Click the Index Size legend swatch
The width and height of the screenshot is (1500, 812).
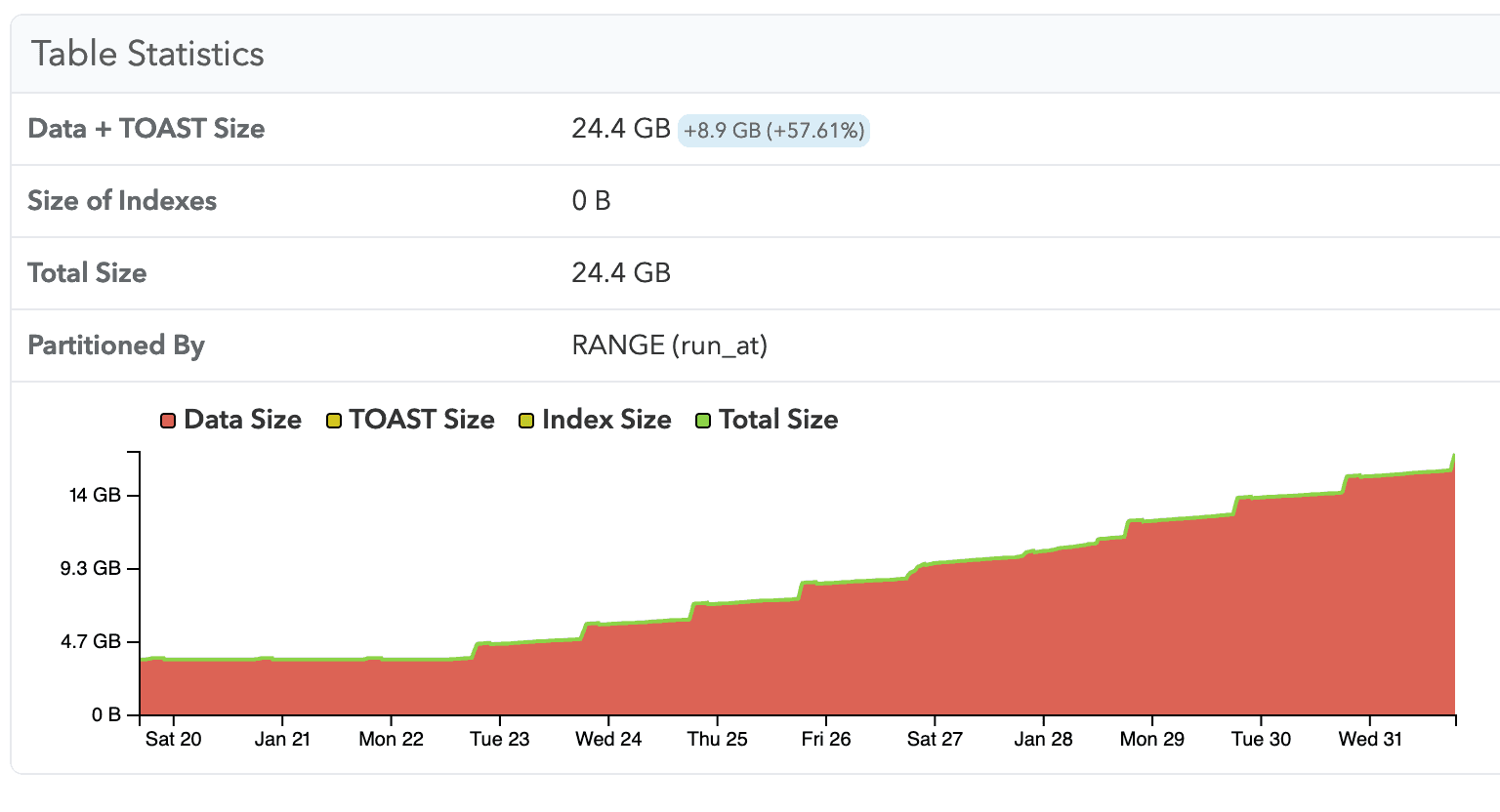[x=526, y=421]
